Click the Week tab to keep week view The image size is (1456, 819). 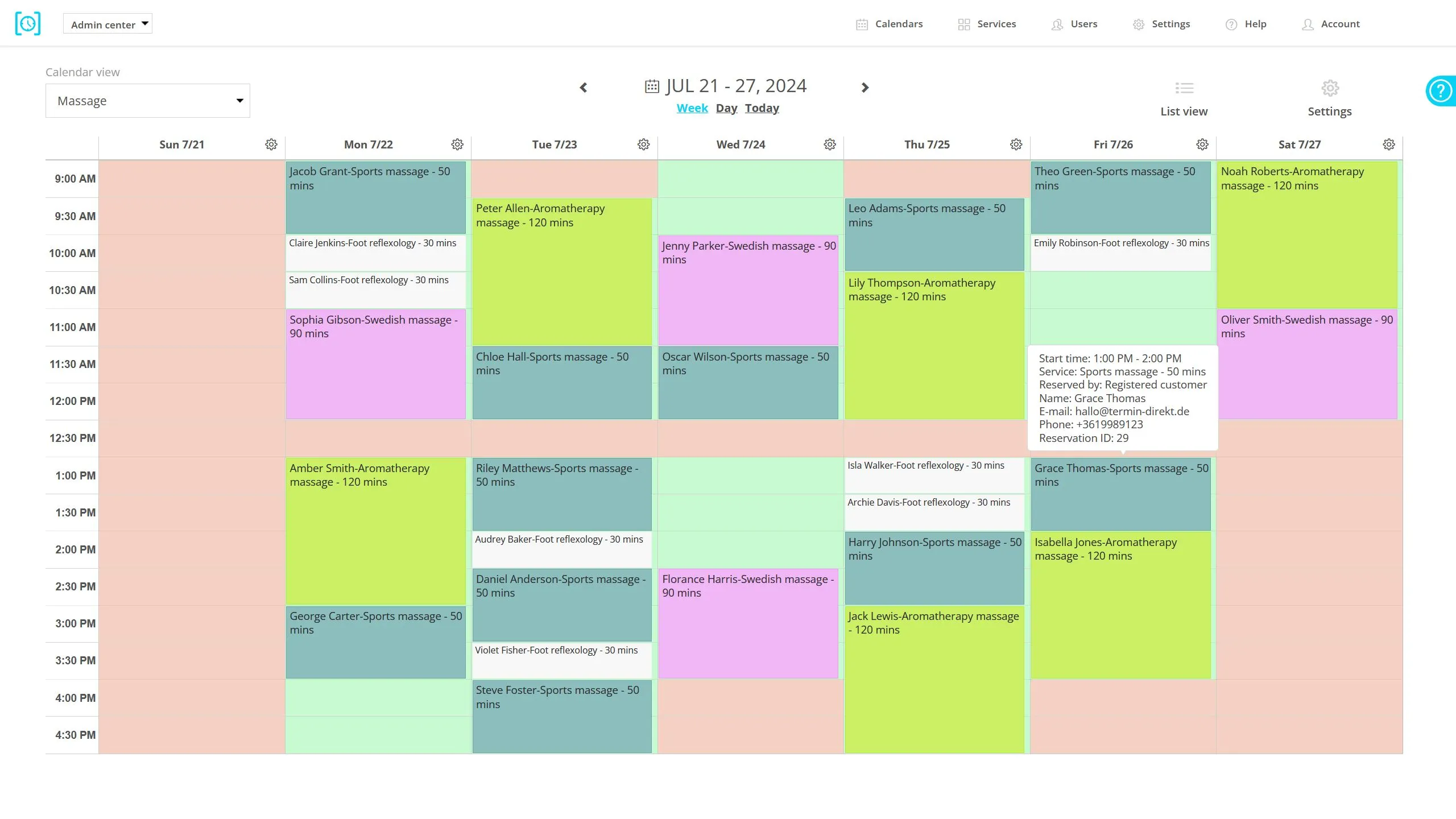pos(692,107)
